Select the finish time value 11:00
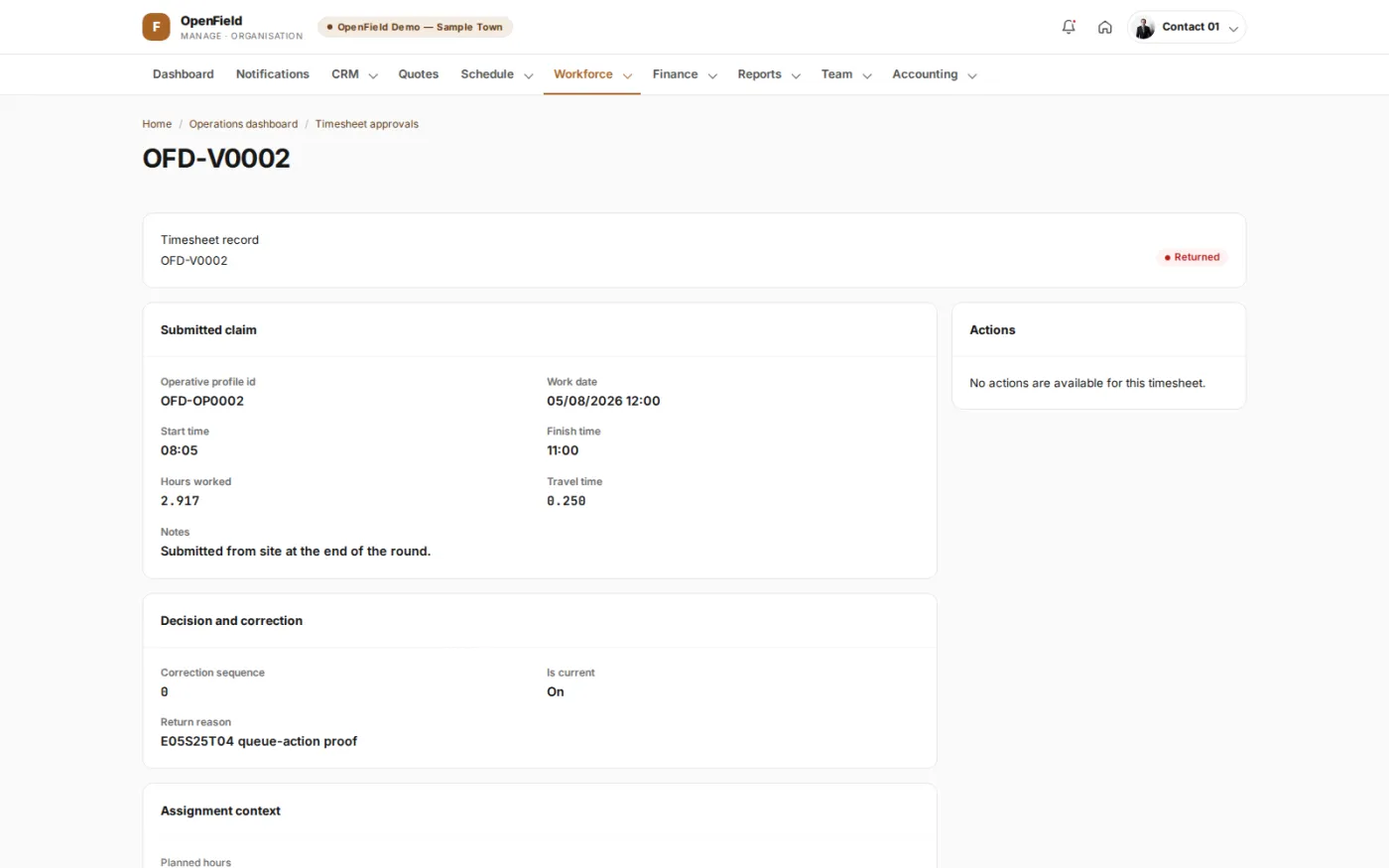The image size is (1389, 868). [x=563, y=450]
